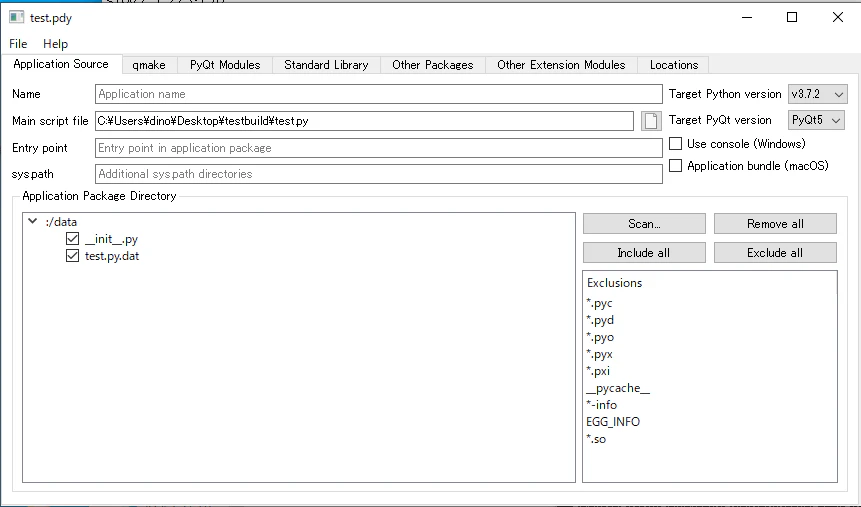Viewport: 861px width, 507px height.
Task: Click the Include all button
Action: 644,253
